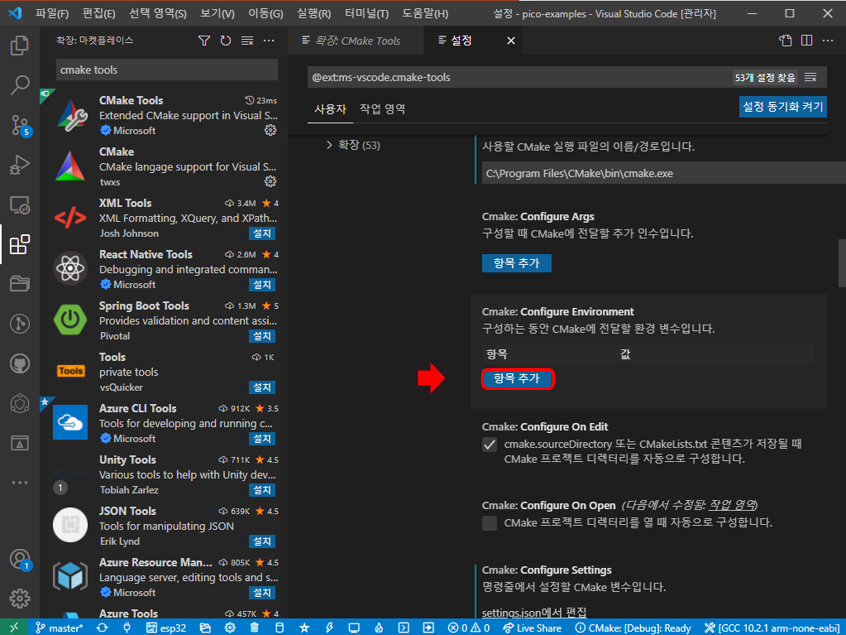Image resolution: width=846 pixels, height=635 pixels.
Task: Show additional views via ellipsis in activity bar
Action: coord(19,483)
